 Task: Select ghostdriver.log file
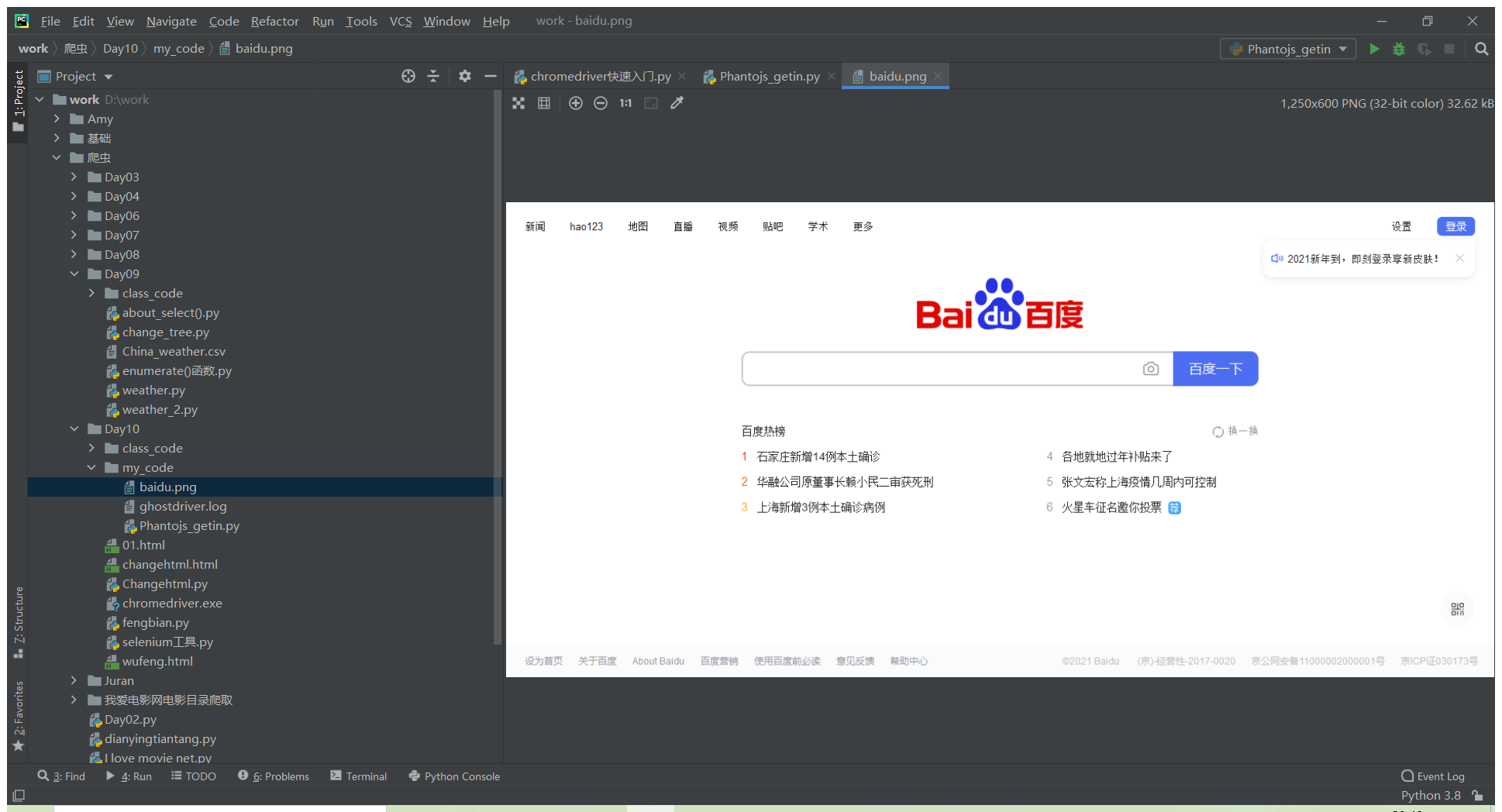point(183,506)
